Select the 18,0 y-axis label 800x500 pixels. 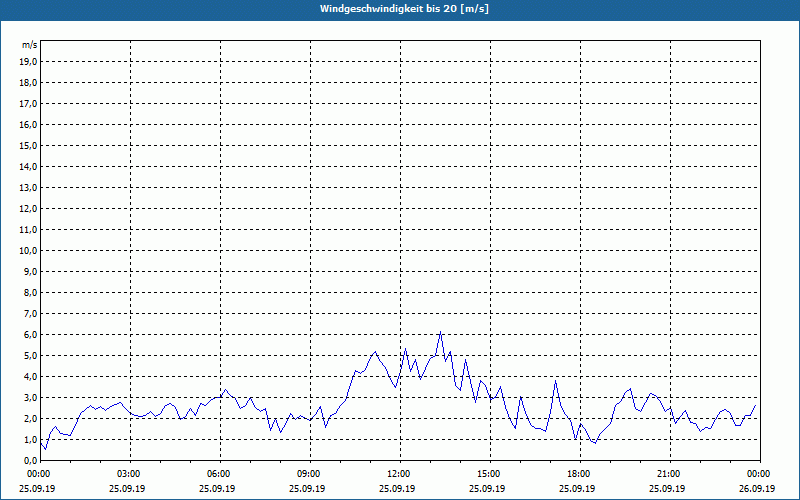coord(28,83)
